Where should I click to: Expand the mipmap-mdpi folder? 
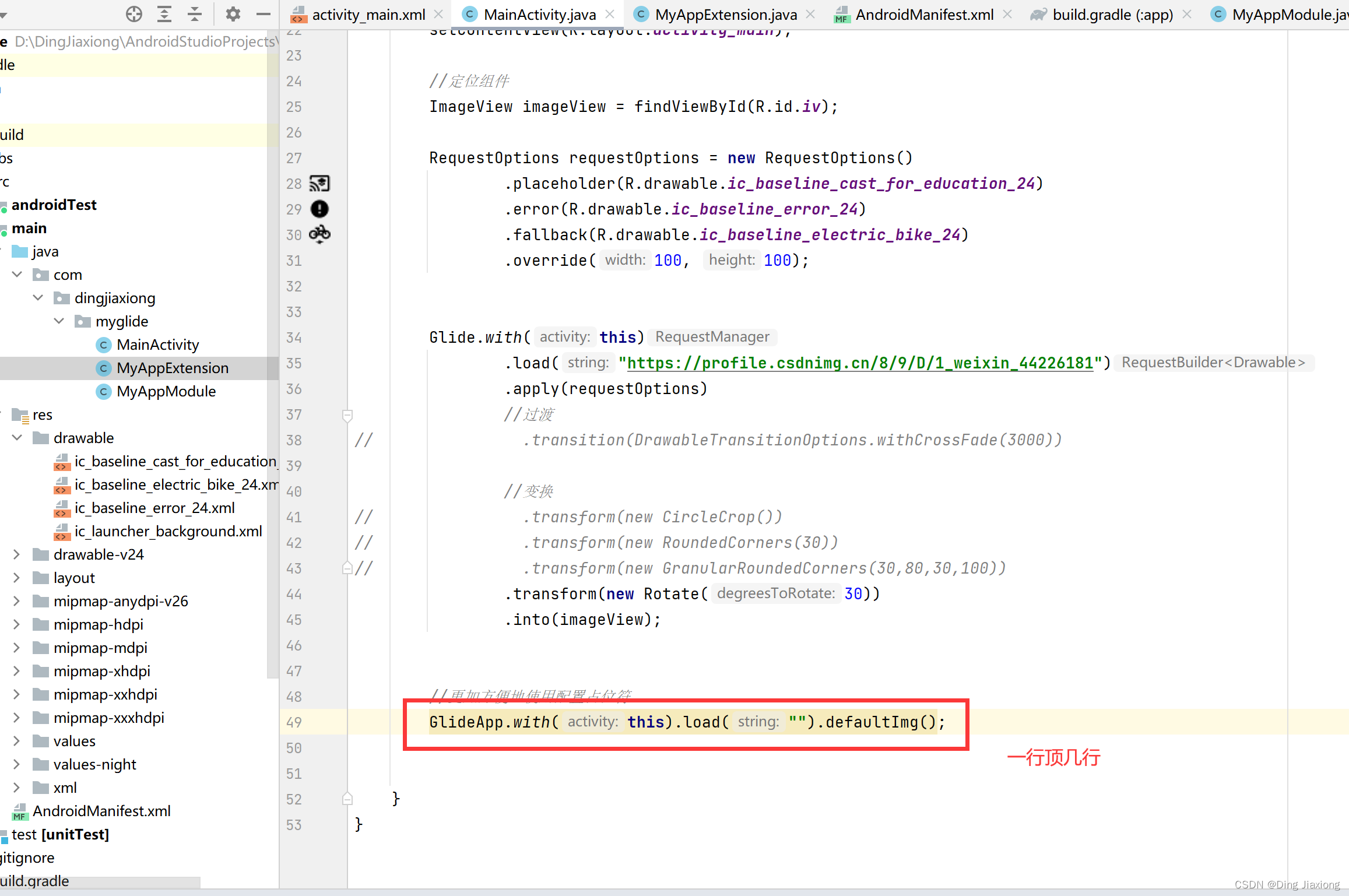pos(17,647)
